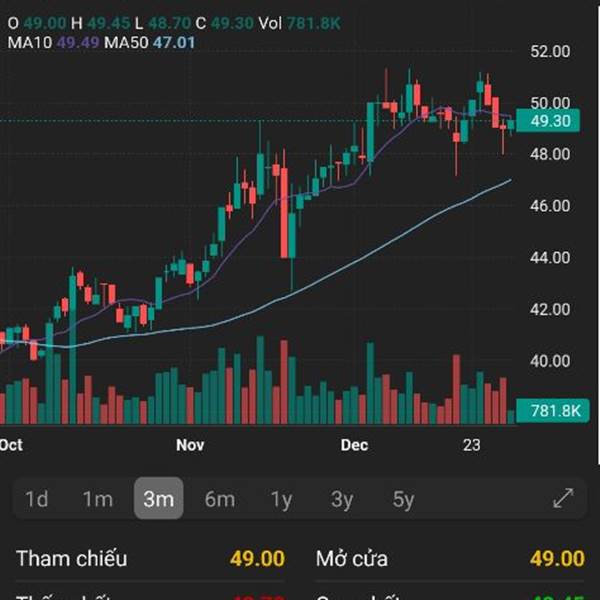Switch chart range to 3y
The width and height of the screenshot is (600, 600).
click(x=342, y=500)
